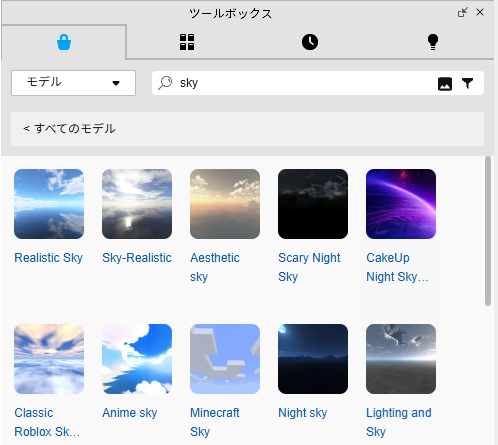
Task: Open the Scary Night Sky title link
Action: click(x=309, y=267)
